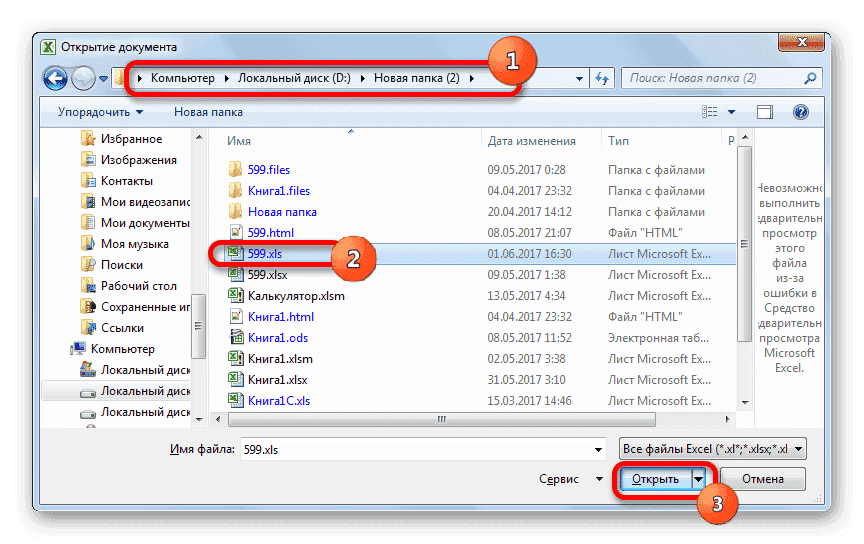Screen dimensions: 864x544
Task: Open recent locations dropdown next to Forward
Action: (104, 79)
